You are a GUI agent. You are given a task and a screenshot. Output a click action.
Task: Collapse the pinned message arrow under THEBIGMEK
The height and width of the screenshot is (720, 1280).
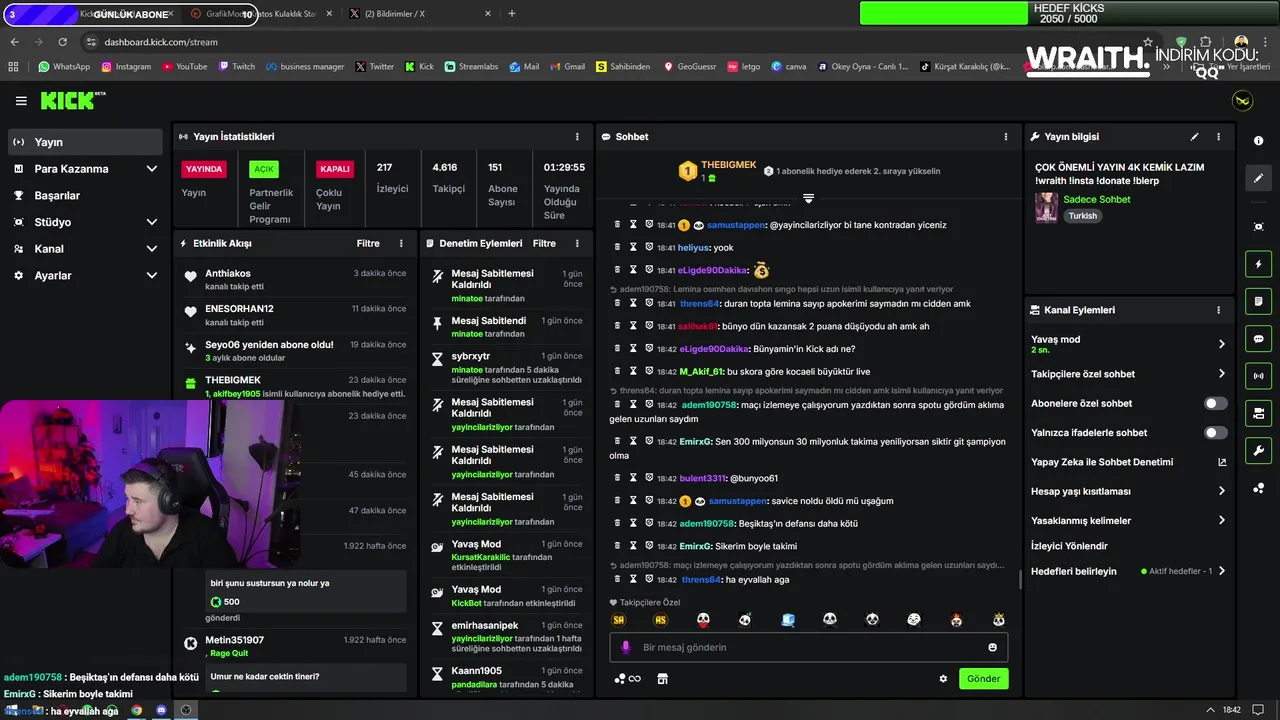click(x=808, y=198)
